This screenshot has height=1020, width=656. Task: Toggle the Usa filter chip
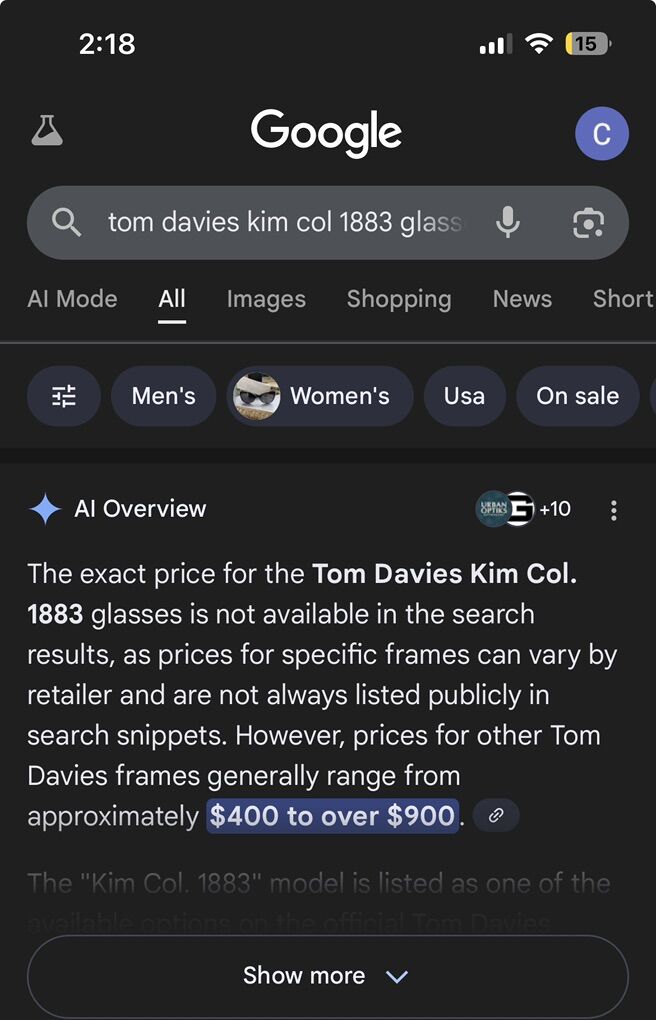(464, 396)
